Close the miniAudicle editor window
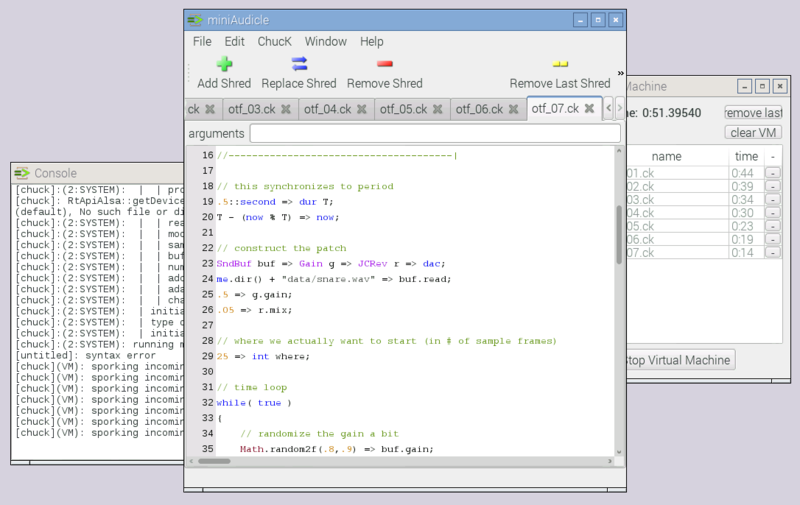This screenshot has height=505, width=800. pos(616,20)
